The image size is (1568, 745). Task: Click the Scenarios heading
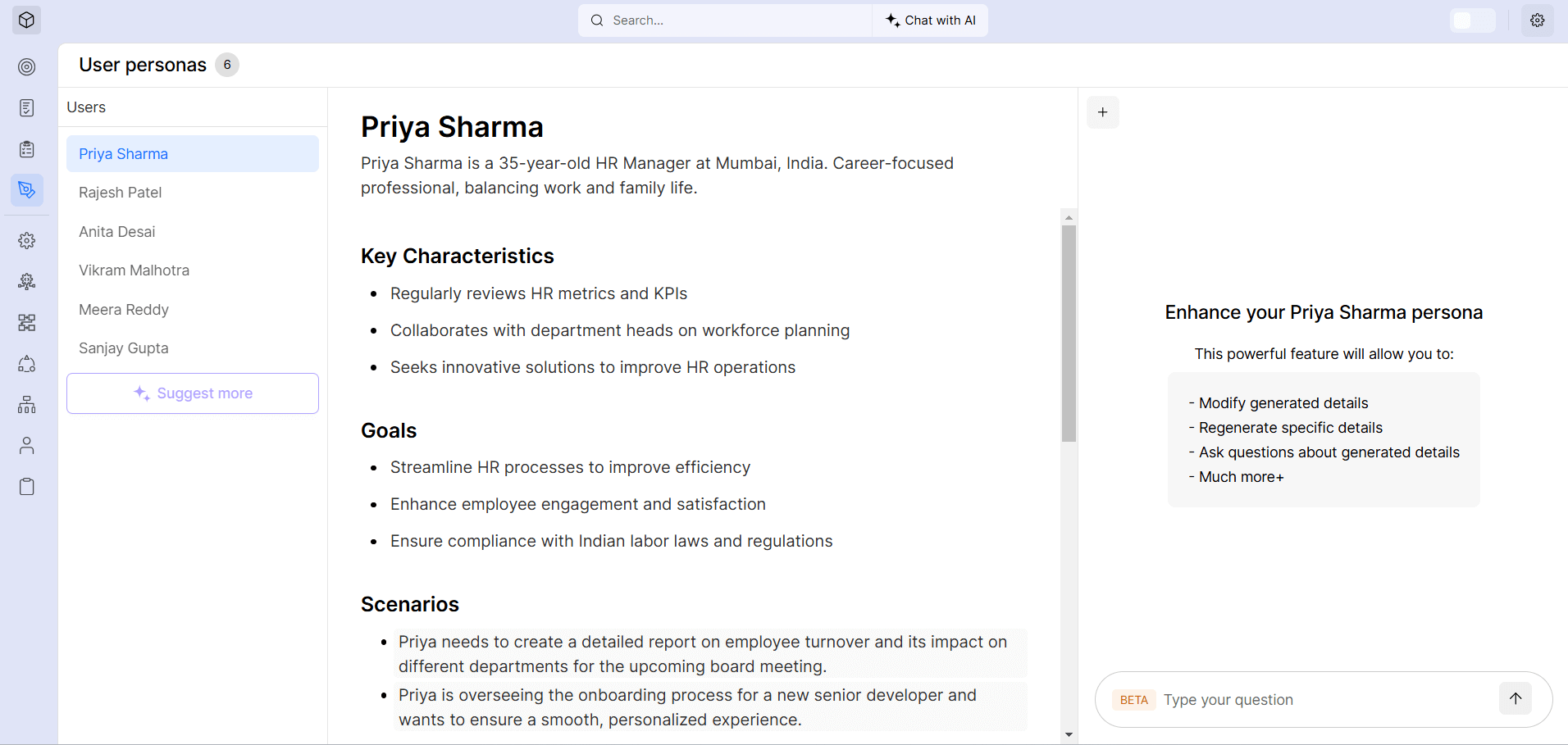point(410,604)
